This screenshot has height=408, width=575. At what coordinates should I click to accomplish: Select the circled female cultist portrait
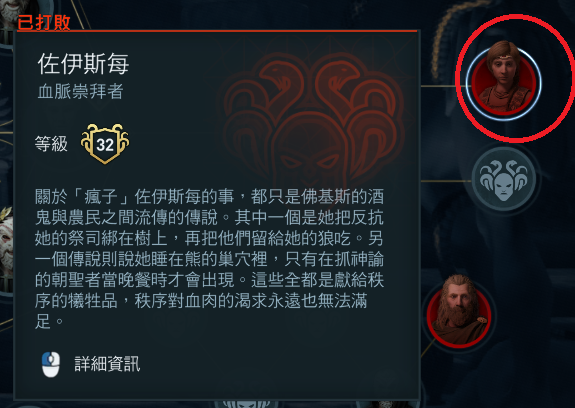click(503, 81)
